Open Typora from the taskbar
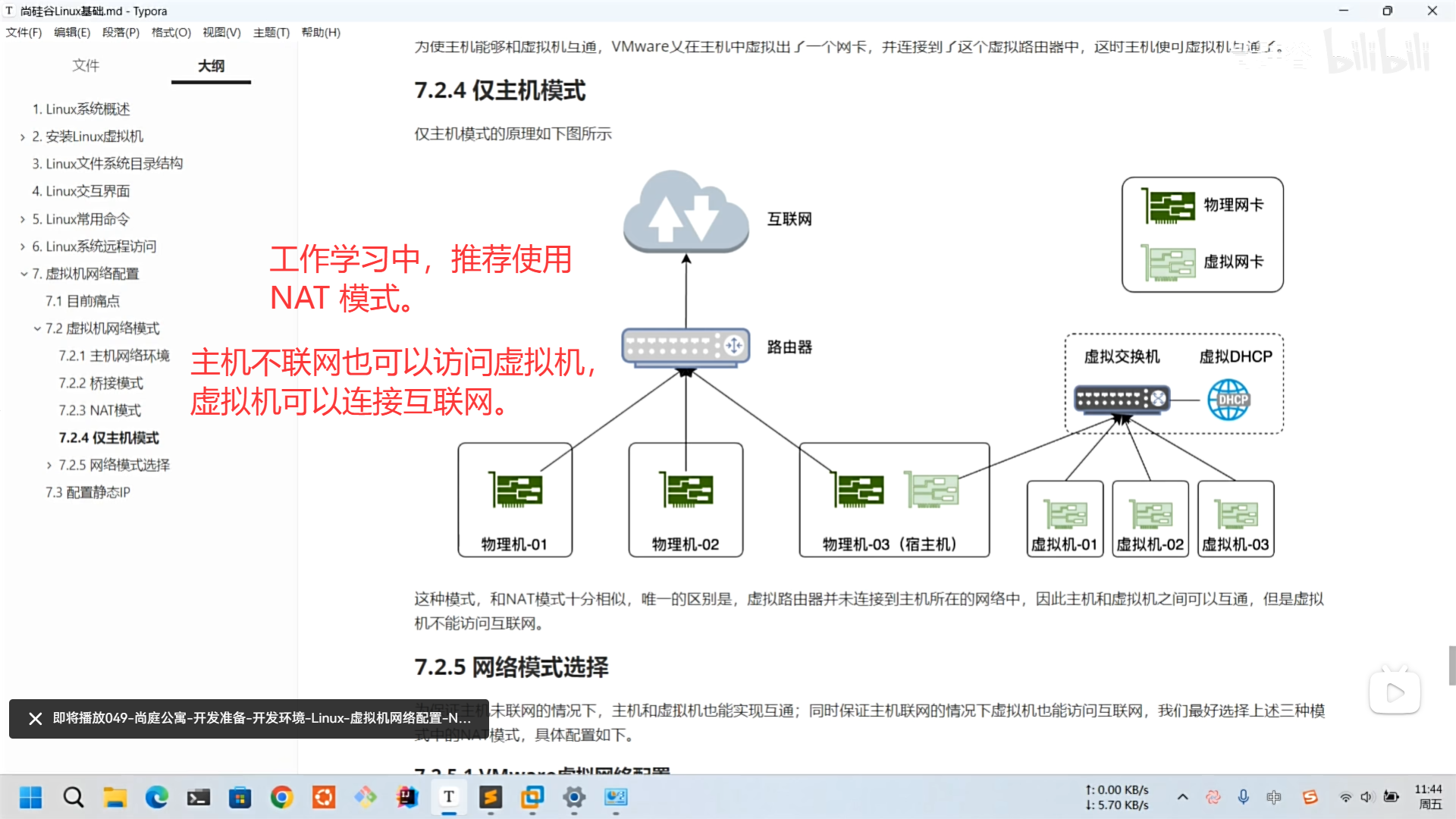Image resolution: width=1456 pixels, height=819 pixels. point(449,797)
